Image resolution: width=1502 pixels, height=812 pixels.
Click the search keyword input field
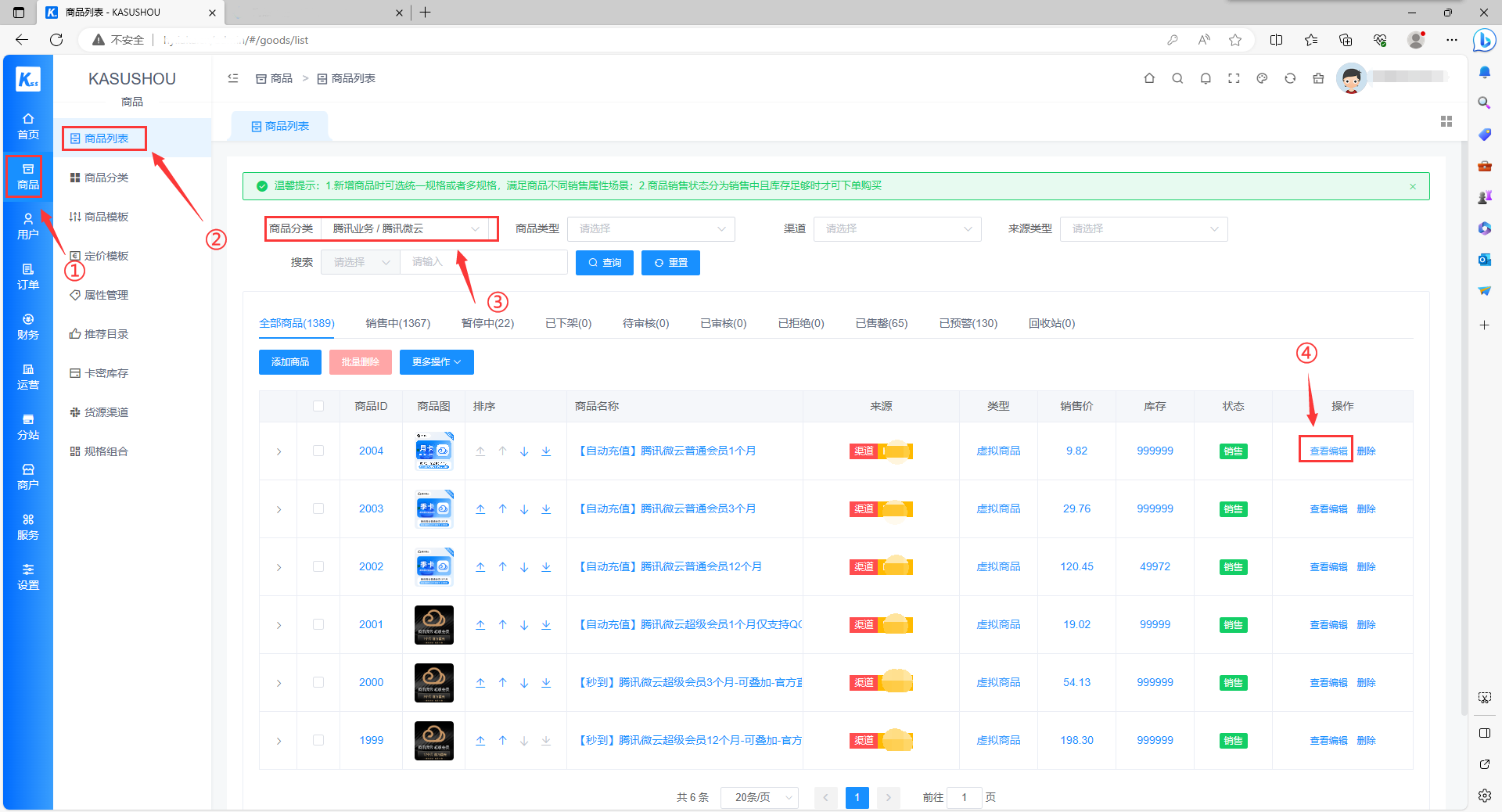(x=483, y=262)
